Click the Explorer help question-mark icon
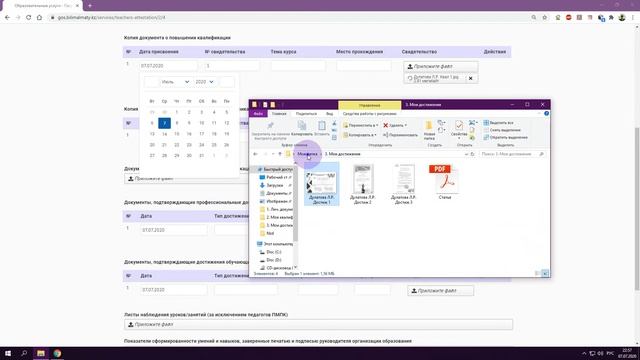Image resolution: width=640 pixels, height=360 pixels. (x=546, y=113)
